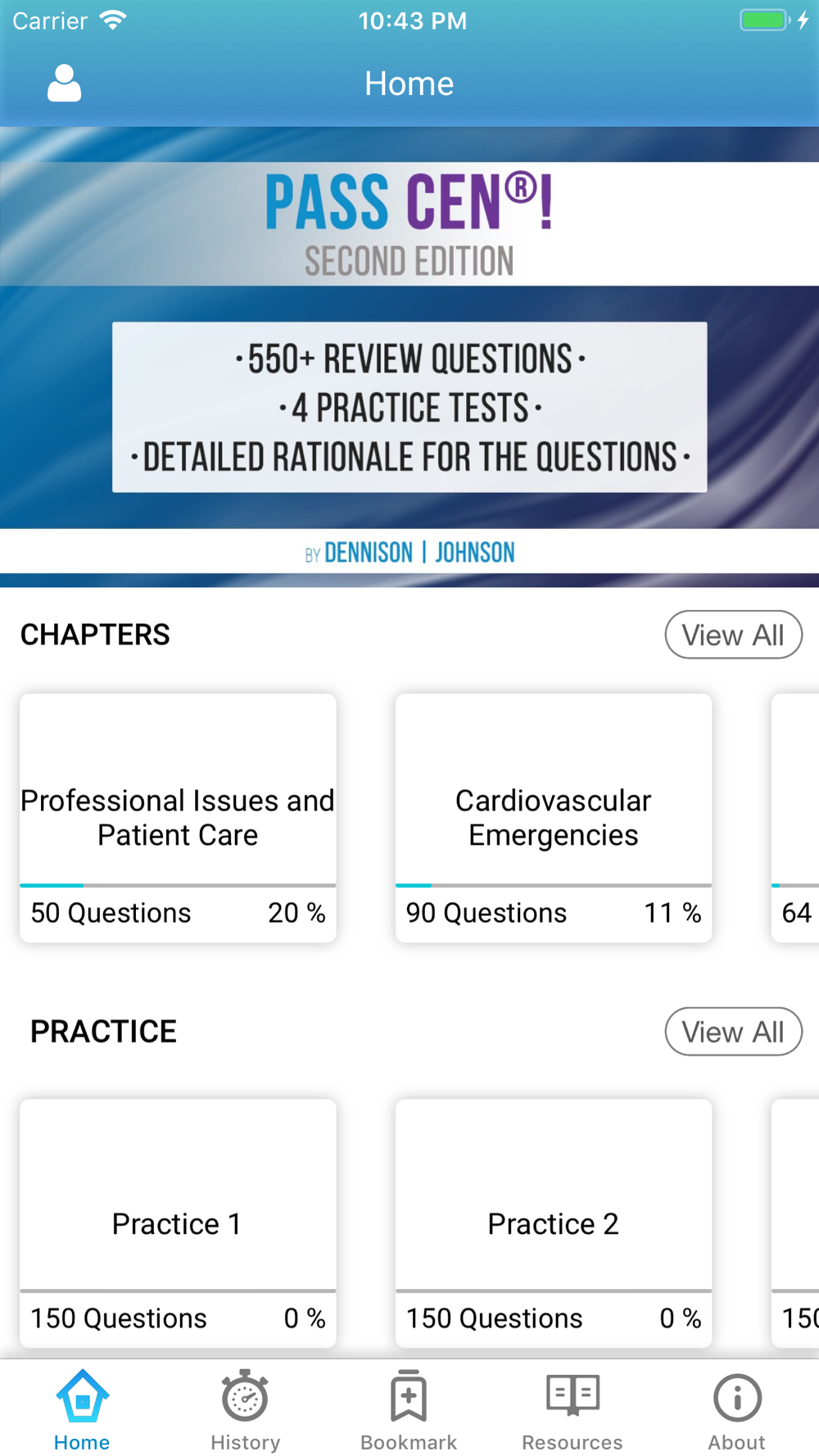Screen dimensions: 819x1456
Task: Open Cardiovascular Emergencies chapter
Action: click(x=554, y=818)
